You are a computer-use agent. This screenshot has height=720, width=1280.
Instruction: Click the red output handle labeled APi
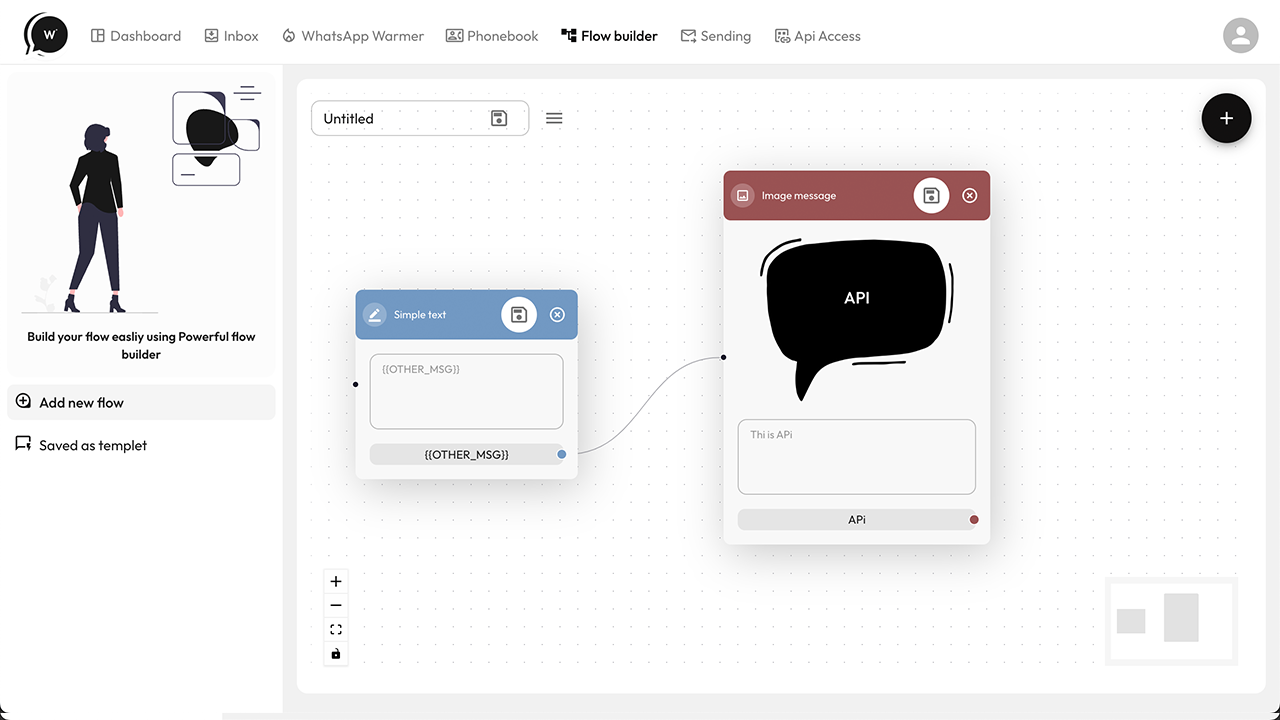pos(974,519)
